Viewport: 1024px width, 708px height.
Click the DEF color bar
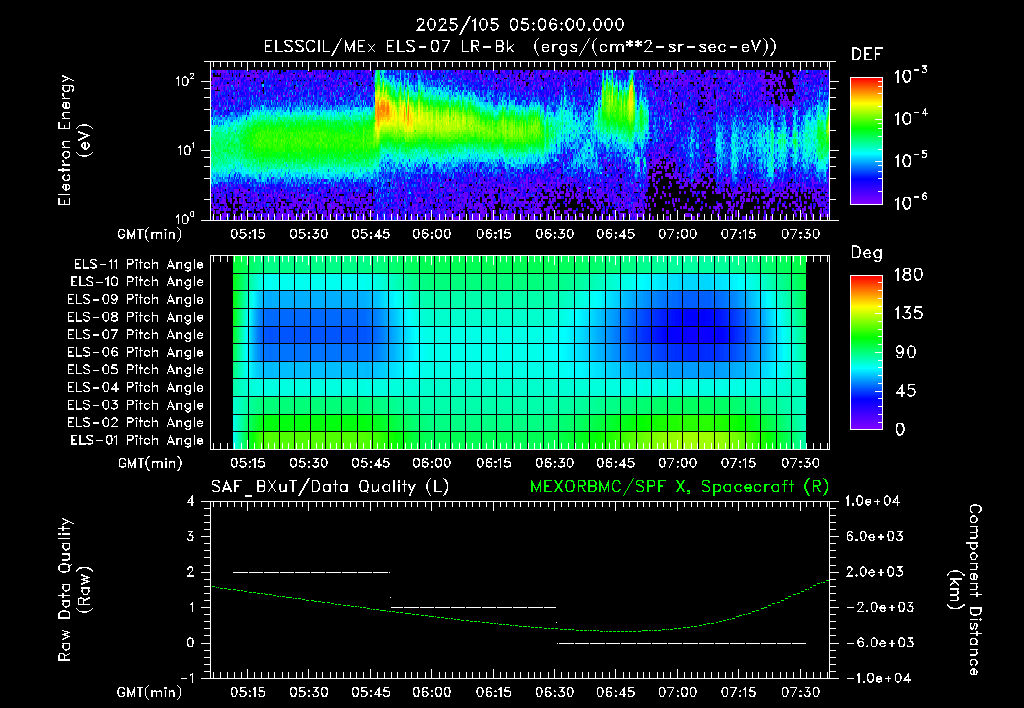click(x=866, y=140)
